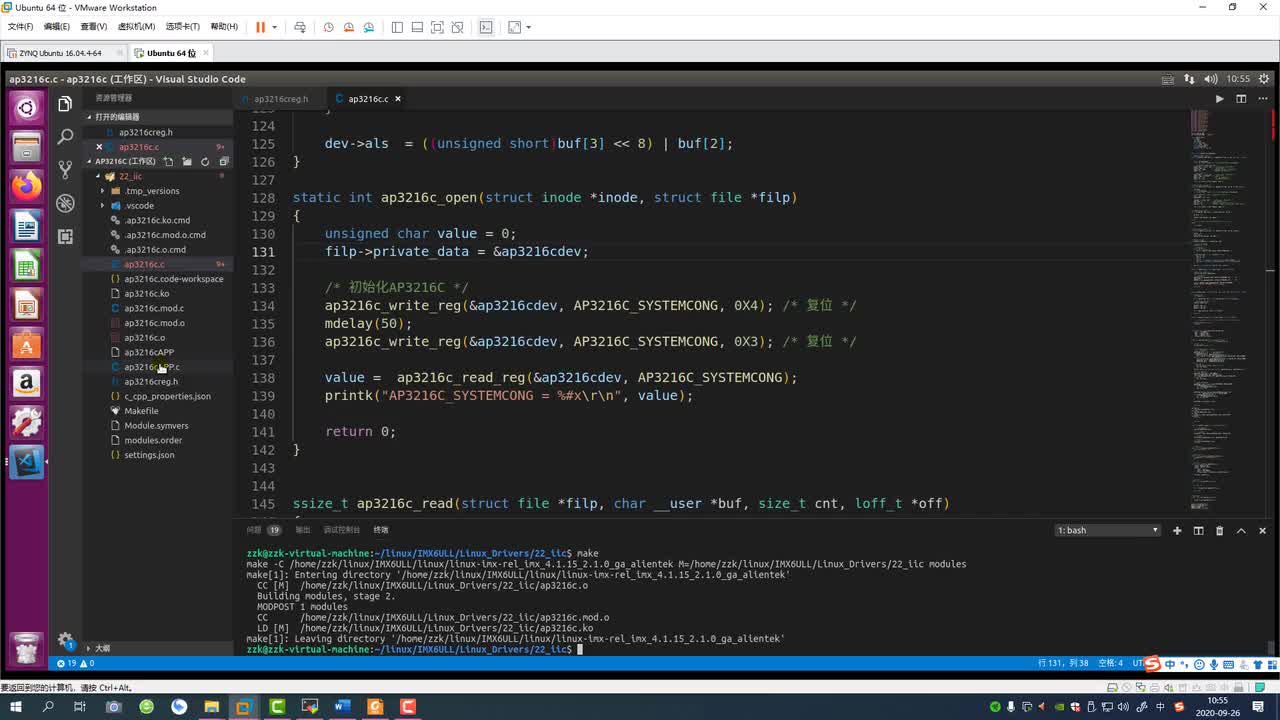Open ap3216cAPP.c file in explorer
This screenshot has height=720, width=1280.
click(152, 367)
